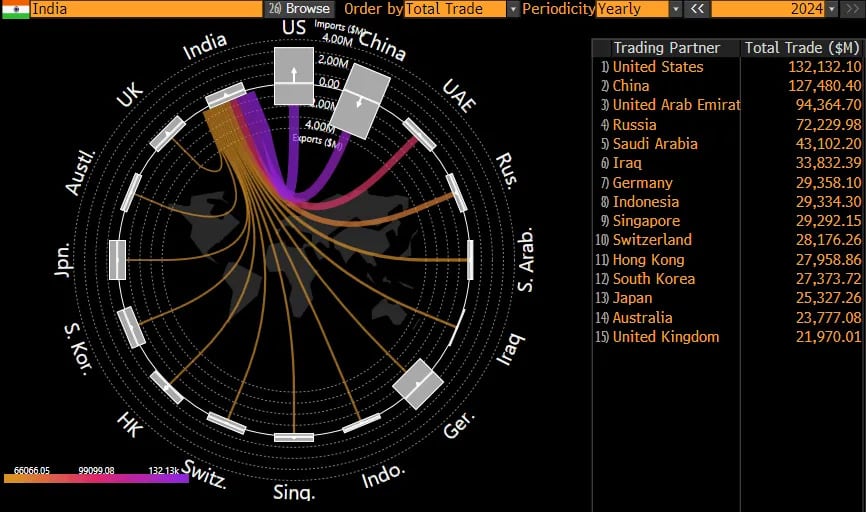Open the 2024 year dropdown arrow

click(x=831, y=8)
